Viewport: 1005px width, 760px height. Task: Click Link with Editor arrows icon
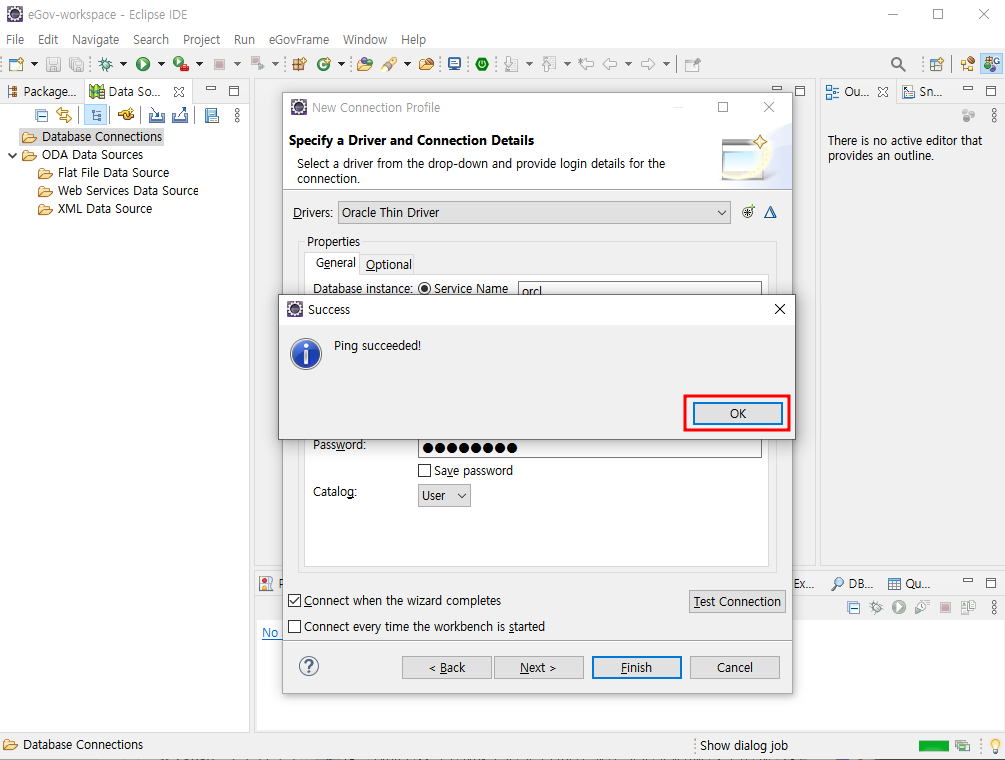click(64, 115)
